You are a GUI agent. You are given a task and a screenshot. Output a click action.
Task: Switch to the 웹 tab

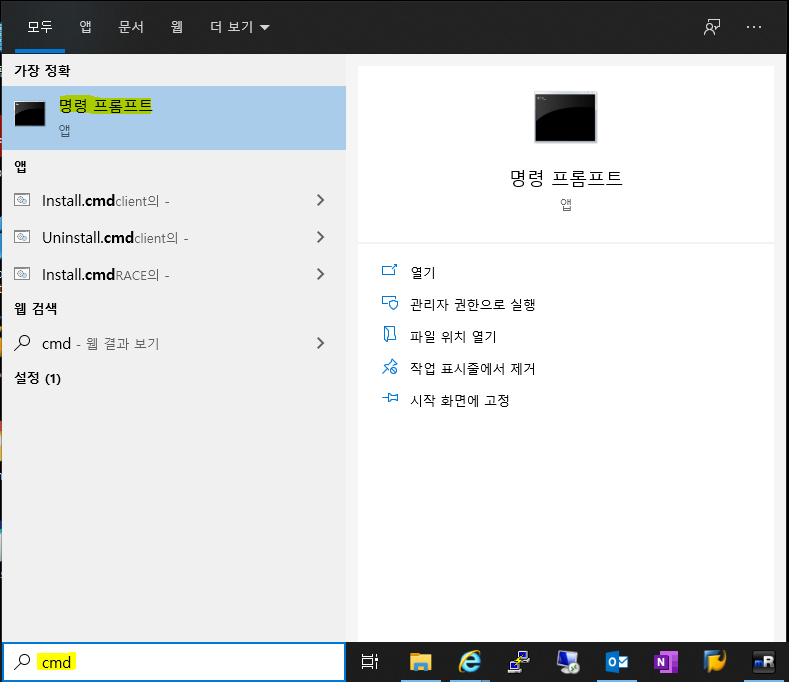(177, 27)
